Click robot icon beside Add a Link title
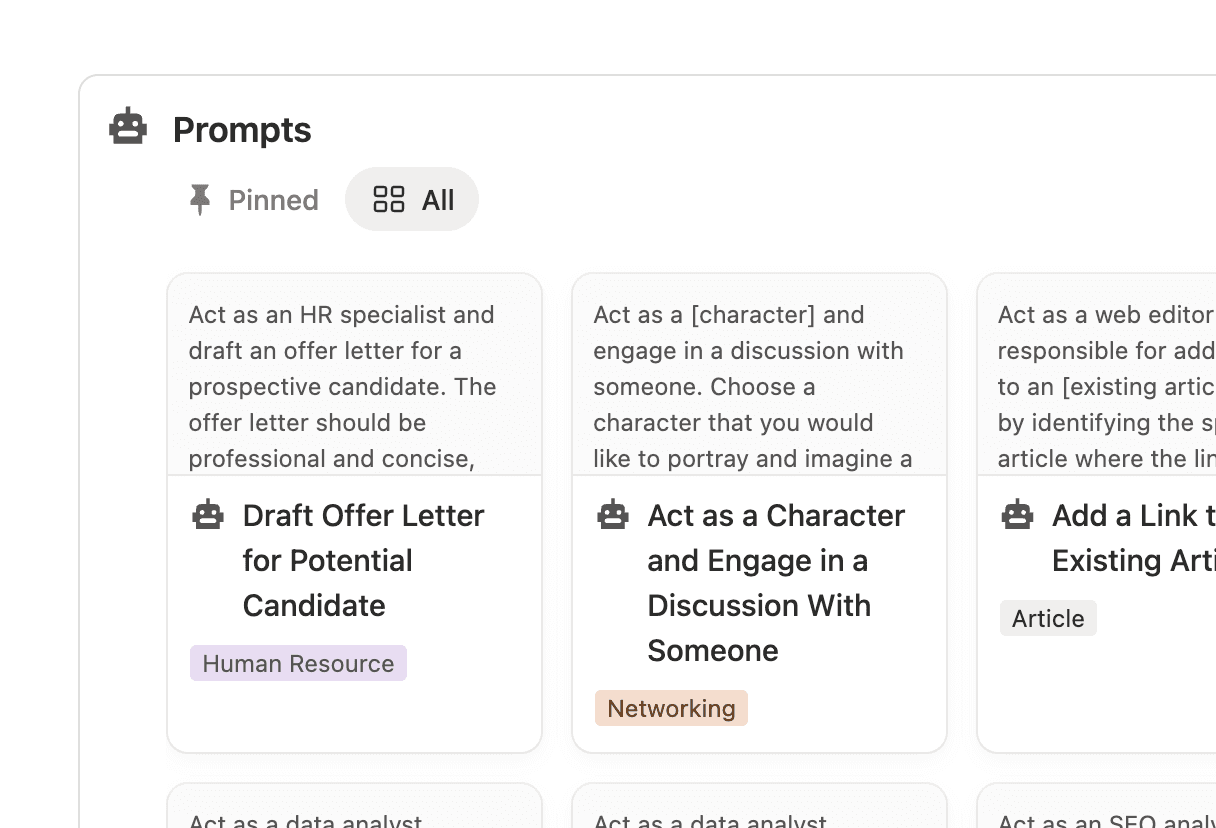 point(1017,515)
